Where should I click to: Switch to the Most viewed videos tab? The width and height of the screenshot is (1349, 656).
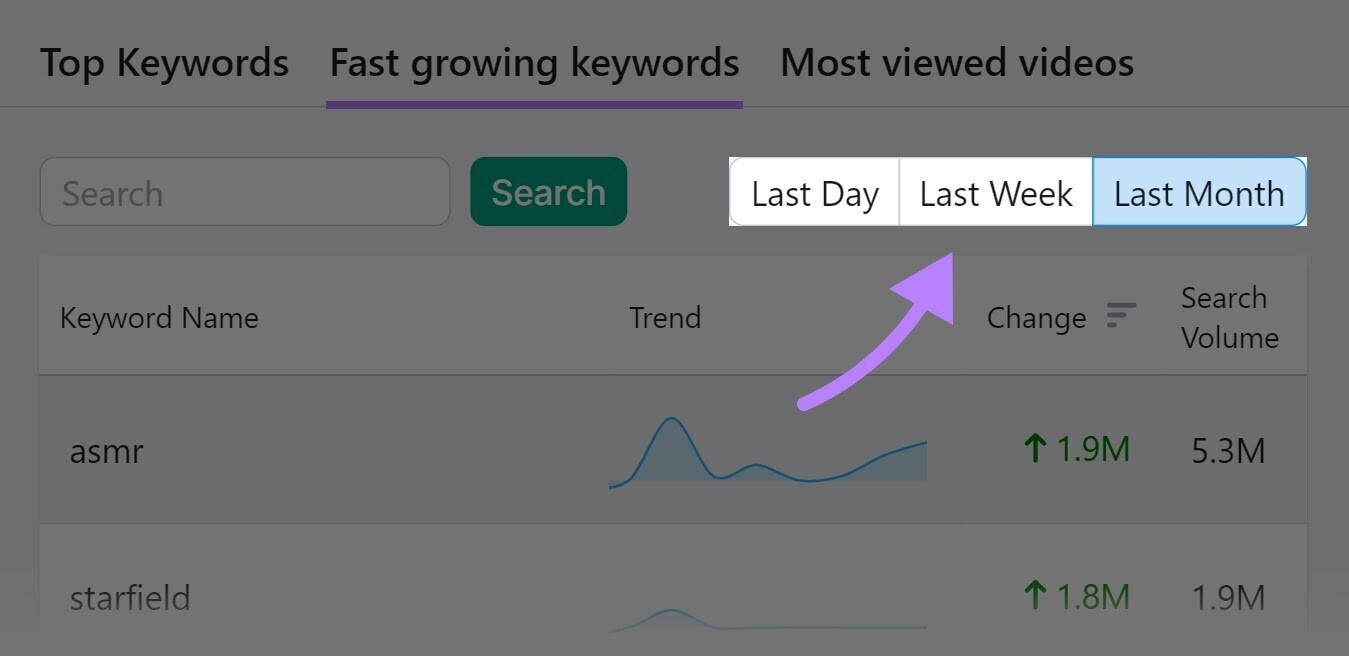(x=956, y=62)
